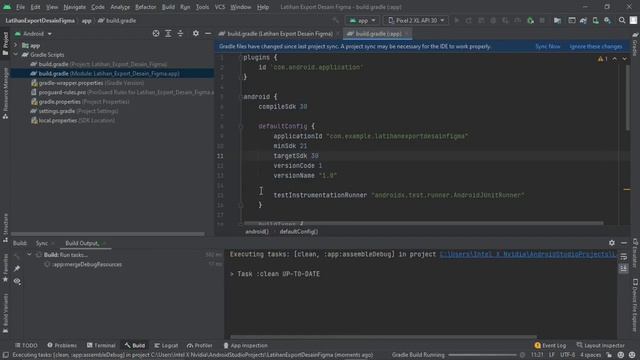Switch to the Sync tab in Build panel

42,243
